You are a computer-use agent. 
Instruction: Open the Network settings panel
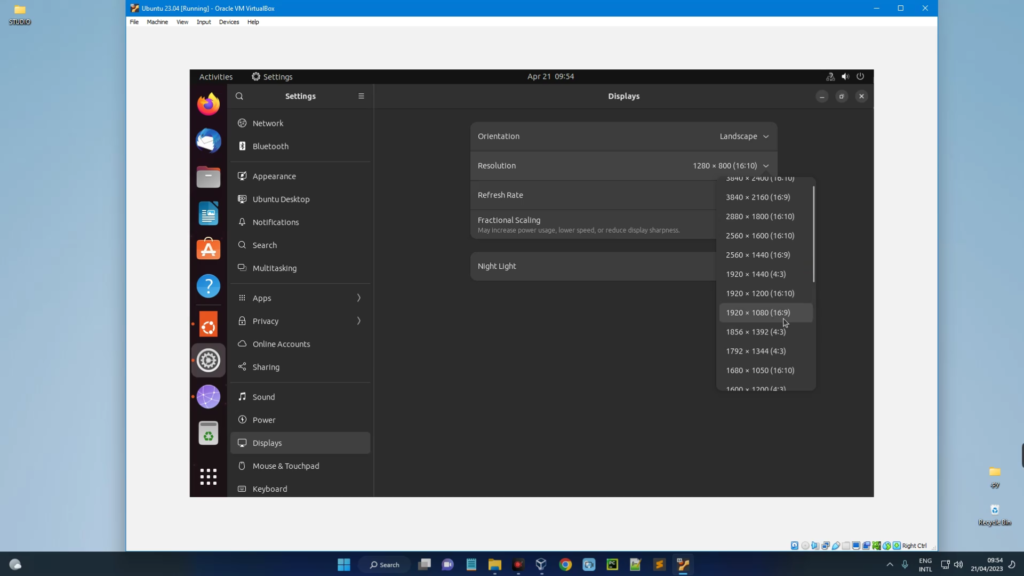300,123
